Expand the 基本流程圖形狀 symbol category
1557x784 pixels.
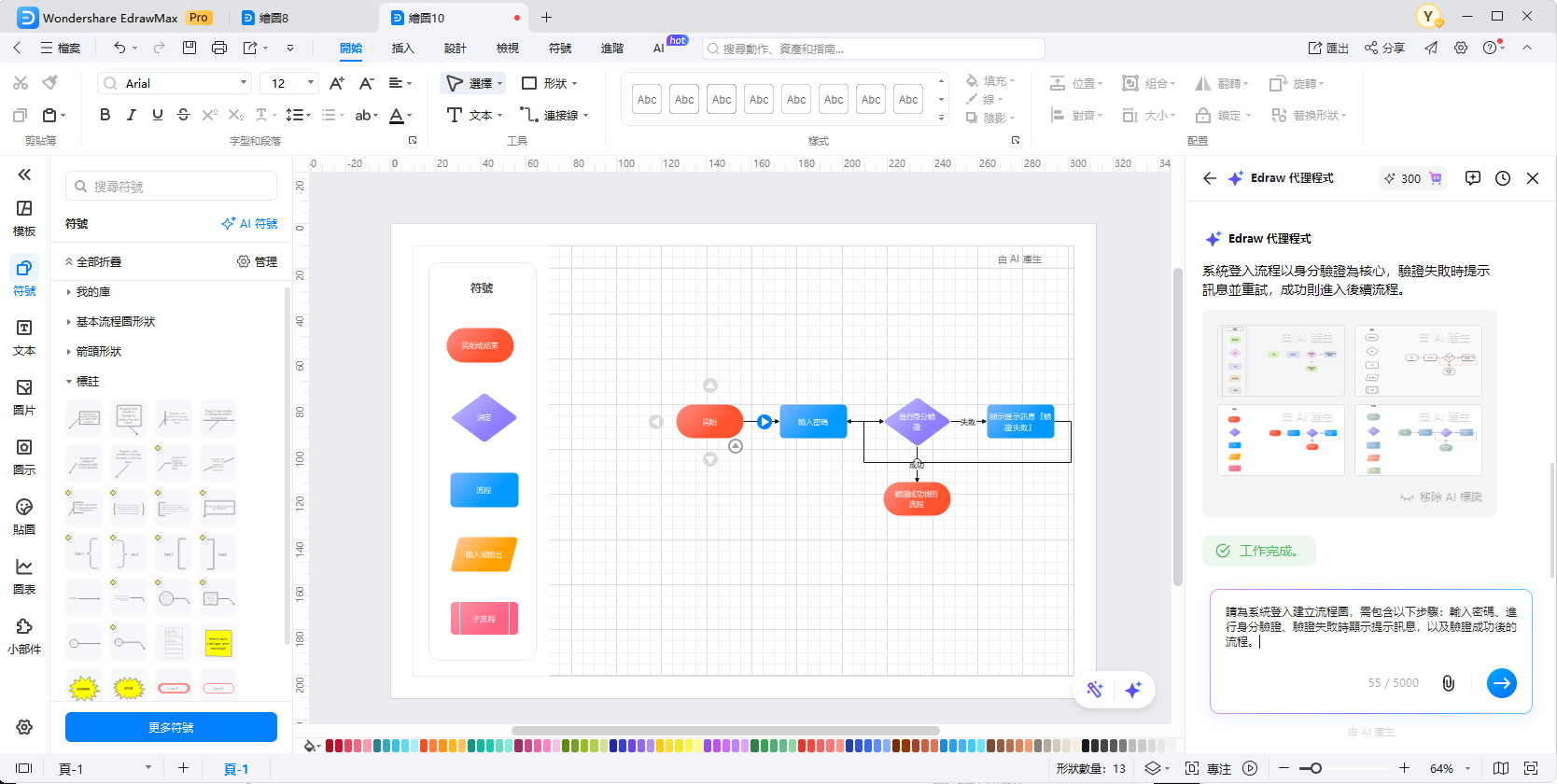pyautogui.click(x=116, y=322)
